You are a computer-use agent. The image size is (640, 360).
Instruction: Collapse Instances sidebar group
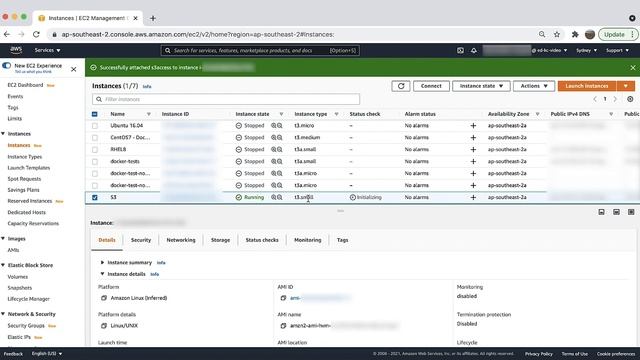3,134
